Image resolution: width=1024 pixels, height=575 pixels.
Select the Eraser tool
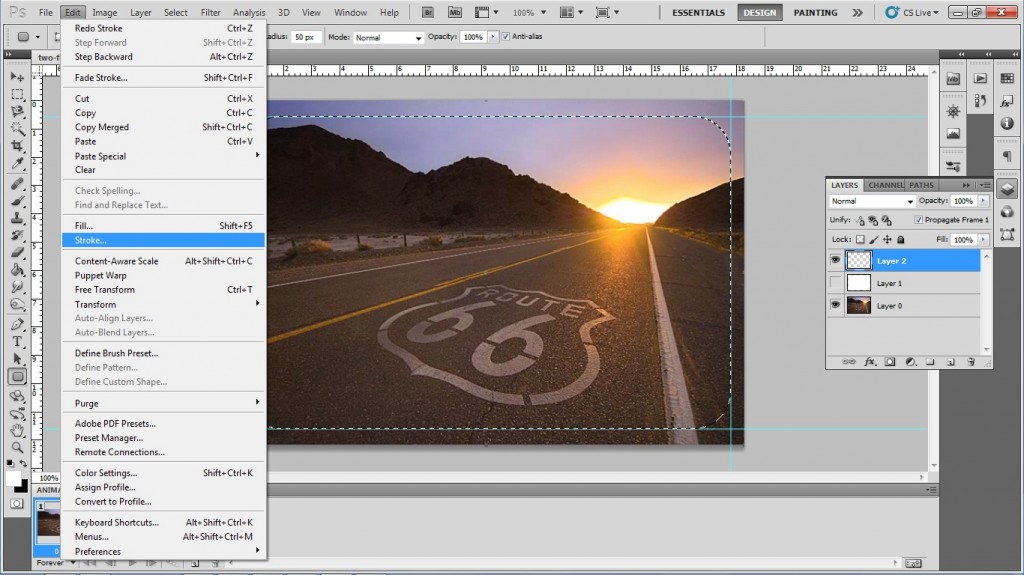pos(17,252)
